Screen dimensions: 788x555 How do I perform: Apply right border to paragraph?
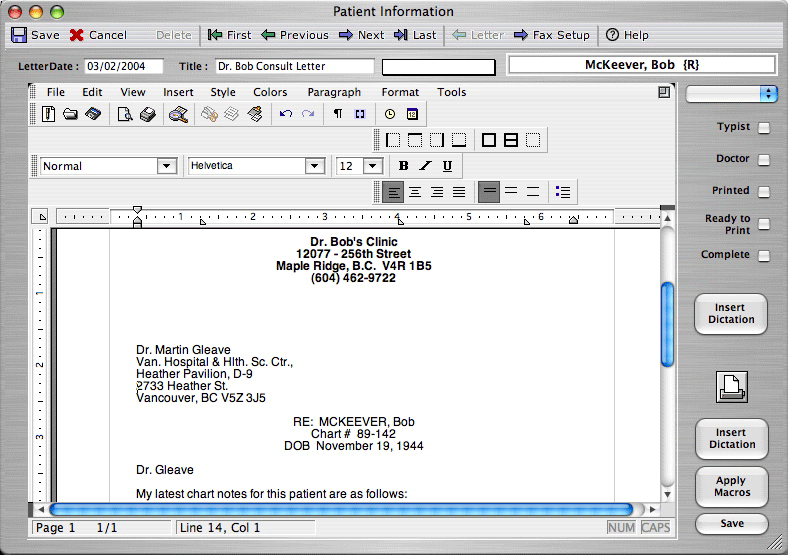click(x=437, y=140)
